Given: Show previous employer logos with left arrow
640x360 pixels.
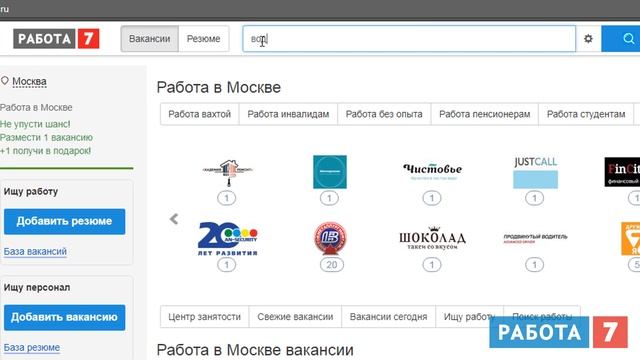Looking at the screenshot, I should (174, 219).
